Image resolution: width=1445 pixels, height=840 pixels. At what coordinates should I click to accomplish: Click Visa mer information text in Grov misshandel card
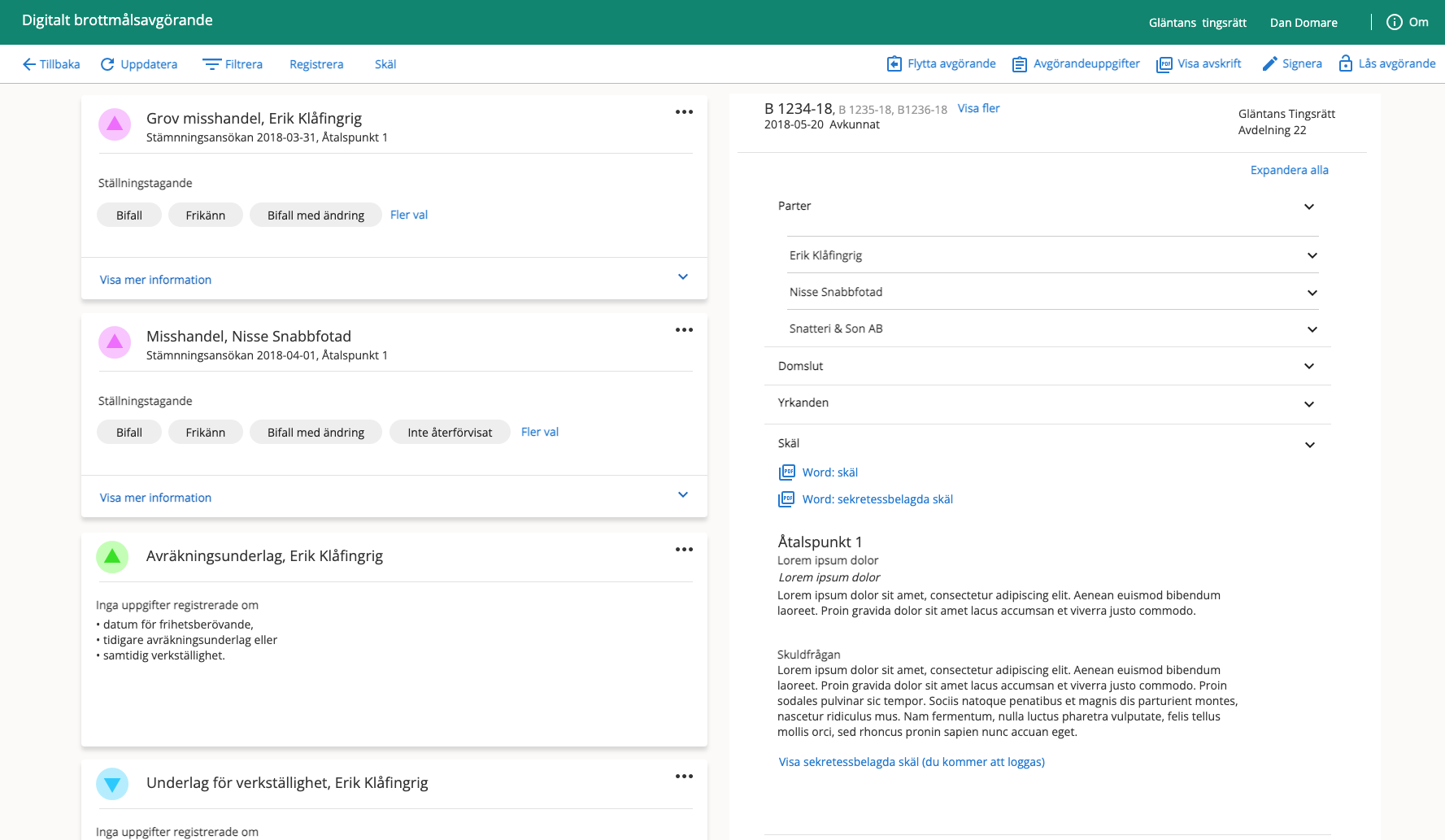[x=155, y=280]
